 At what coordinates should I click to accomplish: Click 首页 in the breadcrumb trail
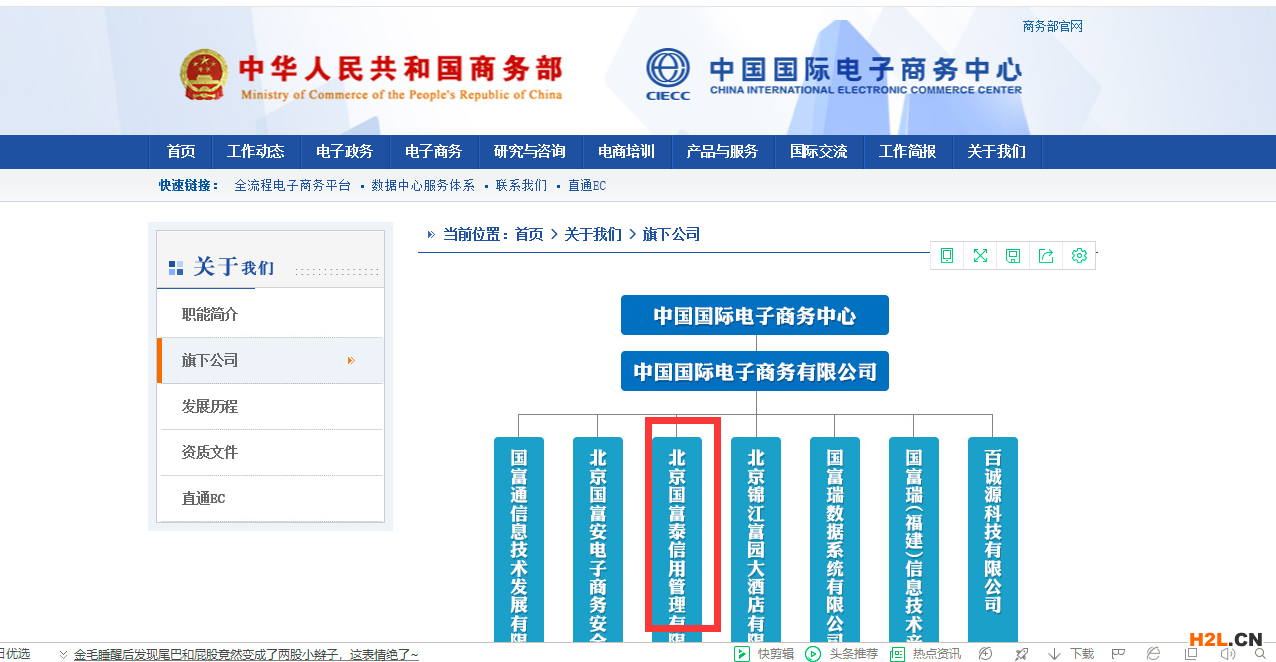pos(529,234)
